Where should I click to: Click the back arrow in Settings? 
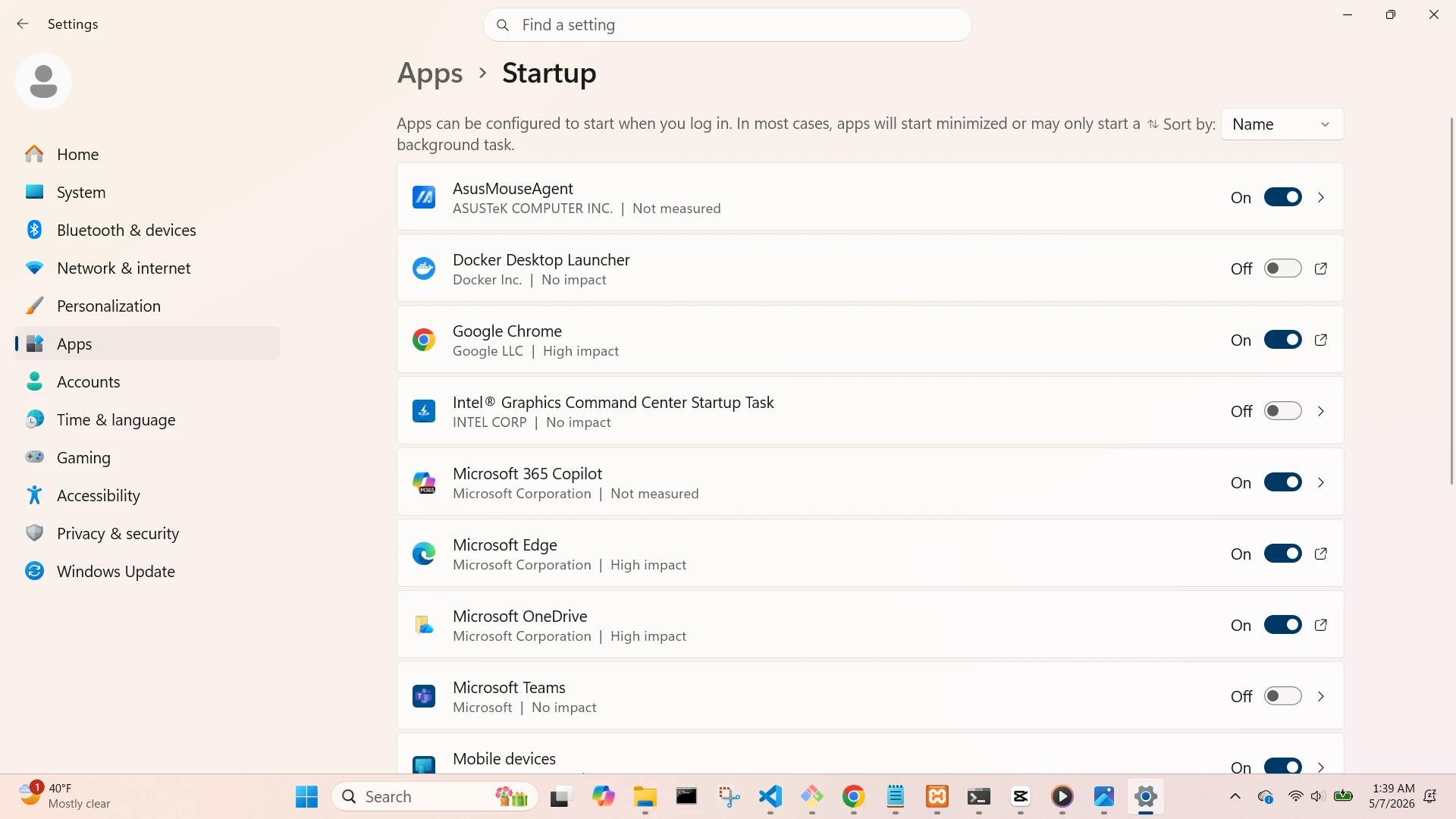click(x=23, y=24)
